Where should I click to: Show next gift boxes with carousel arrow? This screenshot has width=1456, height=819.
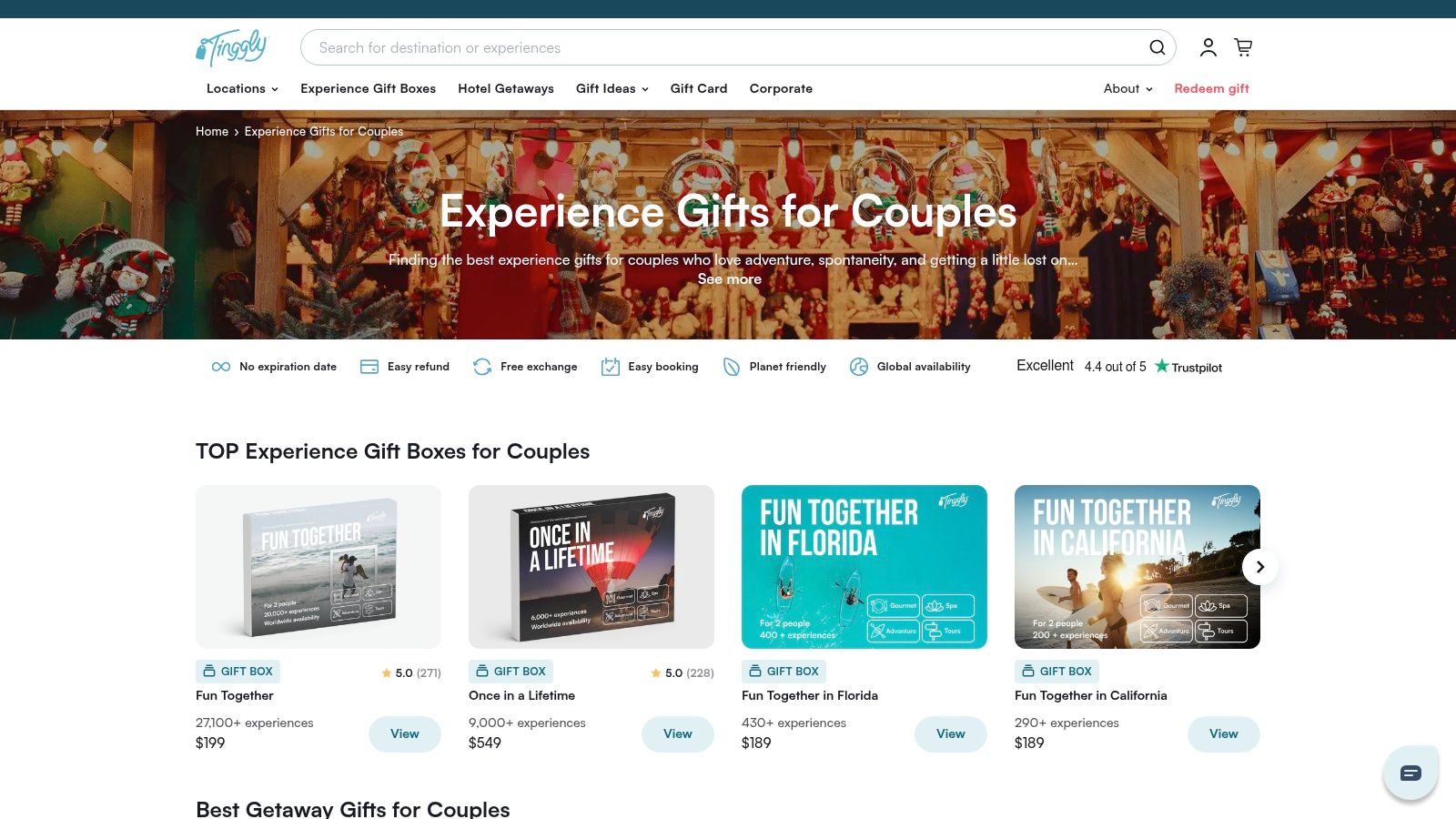point(1260,567)
